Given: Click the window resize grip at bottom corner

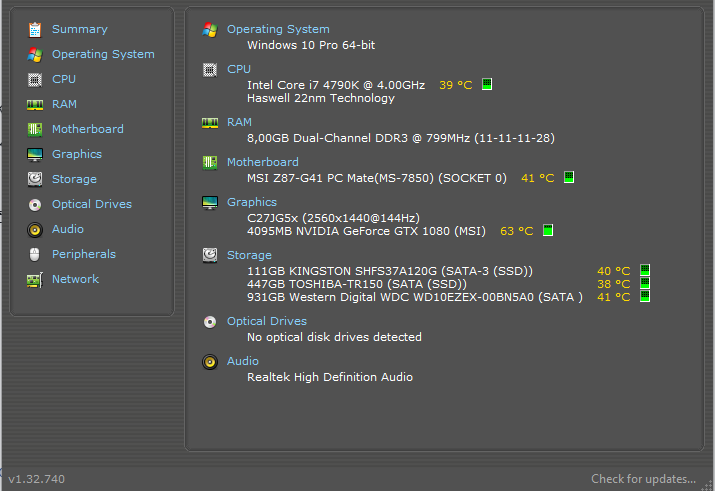Looking at the screenshot, I should (708, 486).
